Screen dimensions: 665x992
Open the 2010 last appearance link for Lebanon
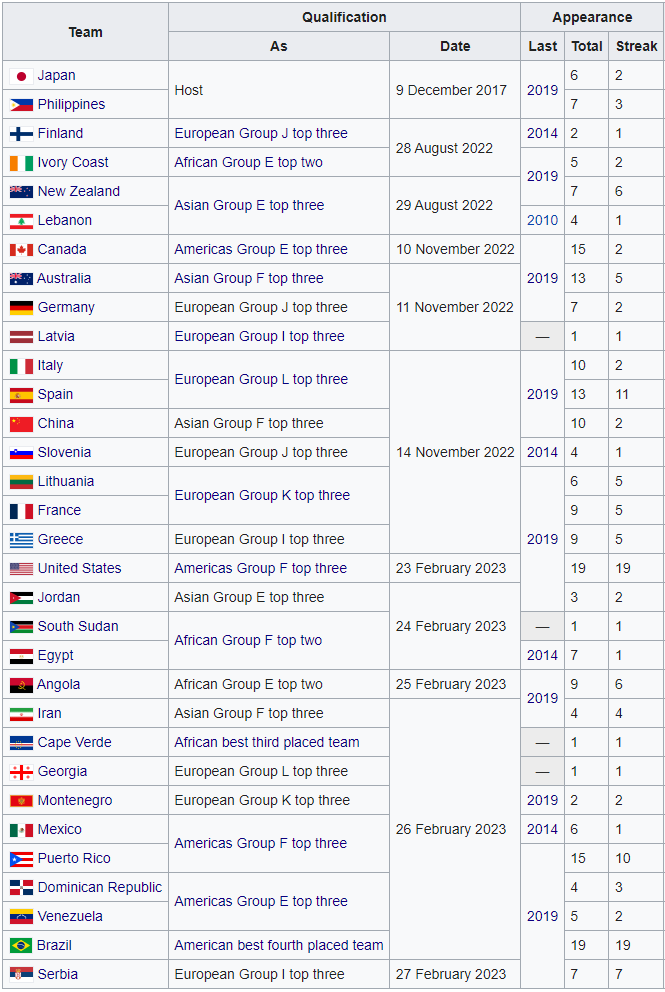pos(542,220)
